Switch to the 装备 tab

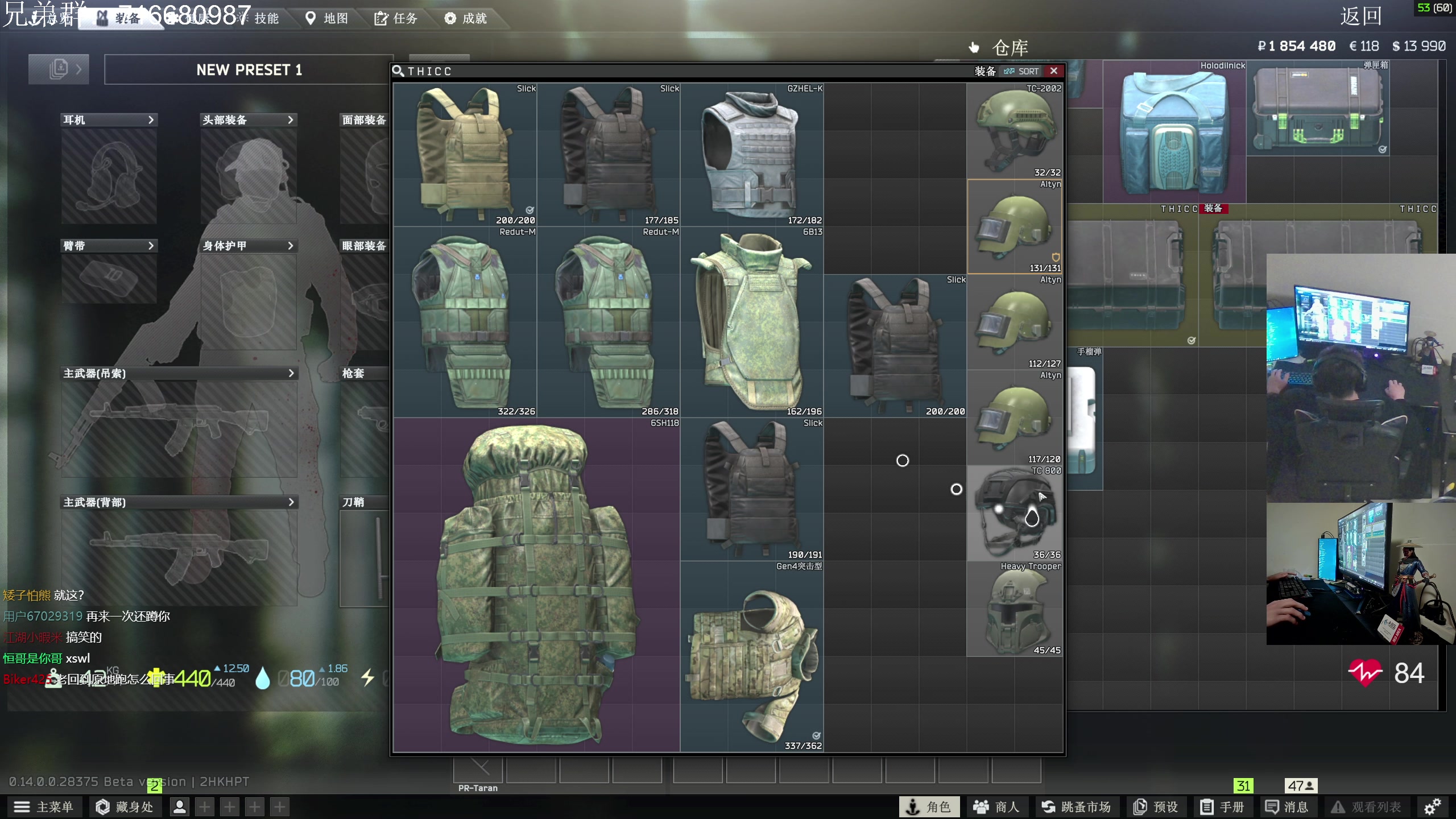pos(119,18)
